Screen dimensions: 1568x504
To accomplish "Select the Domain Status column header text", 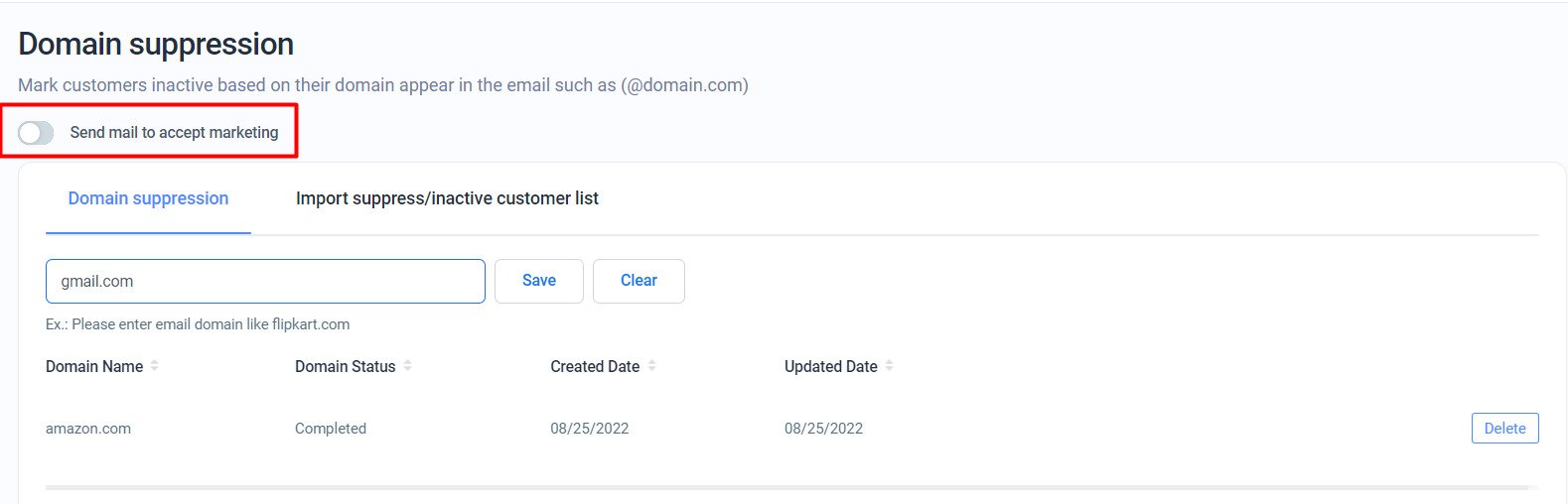I will [345, 366].
